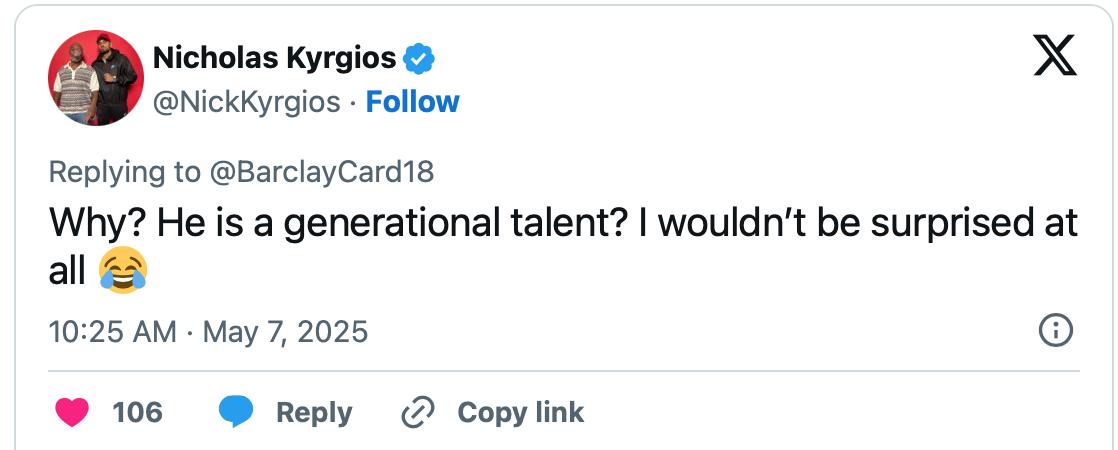Click the @NickKyrgios handle
Viewport: 1118px width, 450px height.
click(x=246, y=102)
